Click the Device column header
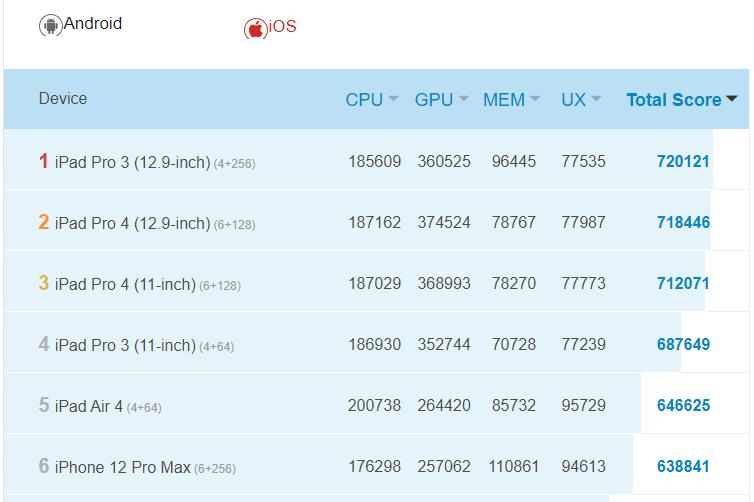Image resolution: width=754 pixels, height=502 pixels. (63, 99)
